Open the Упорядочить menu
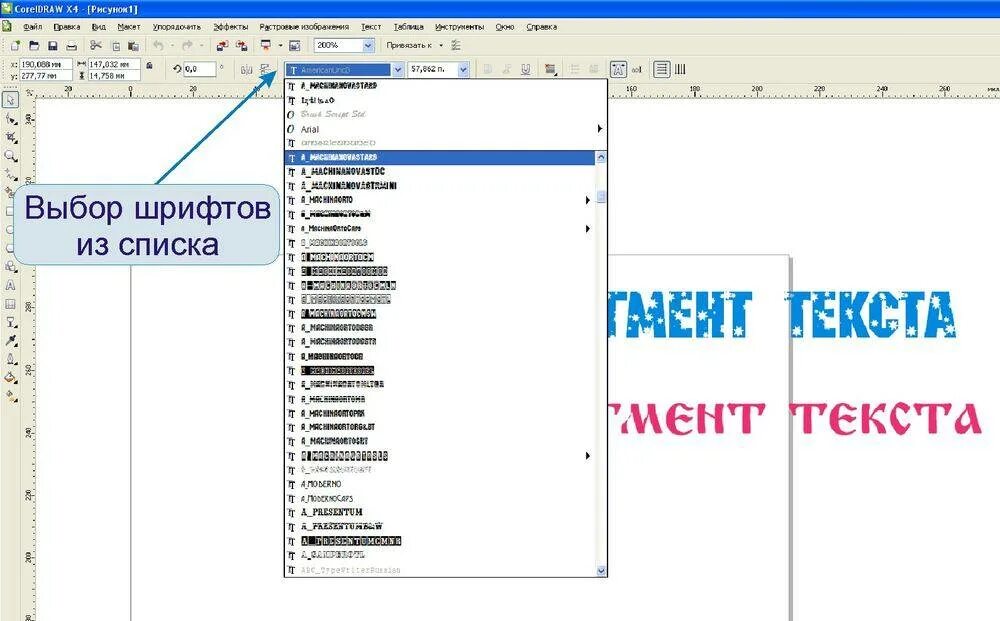This screenshot has height=621, width=1000. [177, 27]
